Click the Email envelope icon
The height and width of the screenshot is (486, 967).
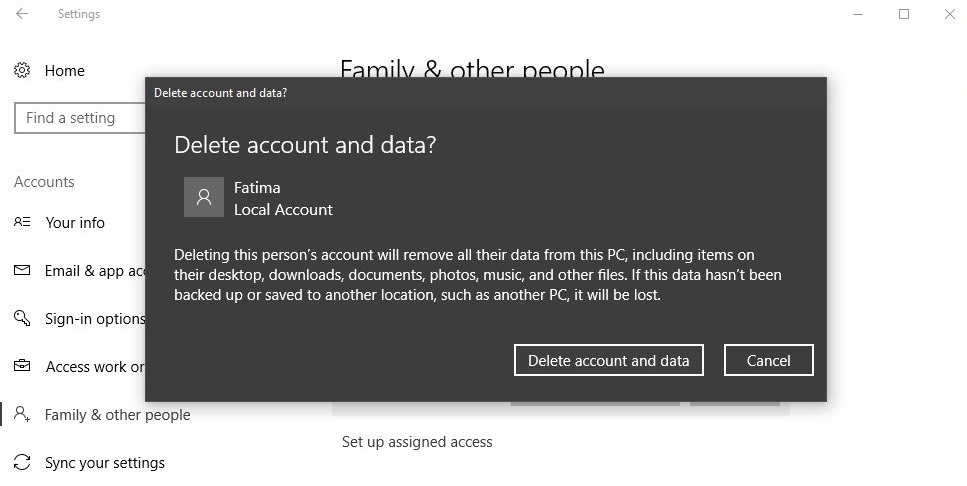click(22, 270)
